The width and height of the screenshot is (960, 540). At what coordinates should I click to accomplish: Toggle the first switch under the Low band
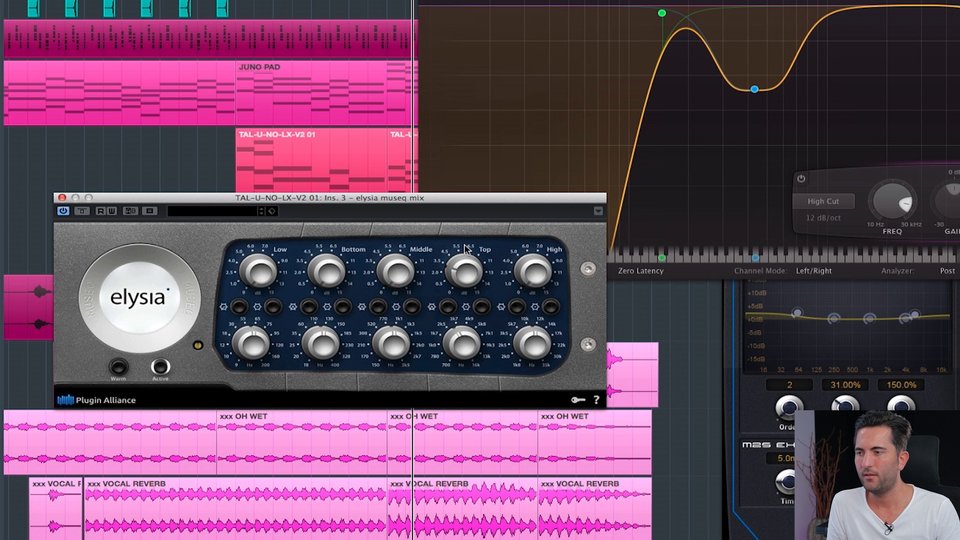tap(239, 306)
